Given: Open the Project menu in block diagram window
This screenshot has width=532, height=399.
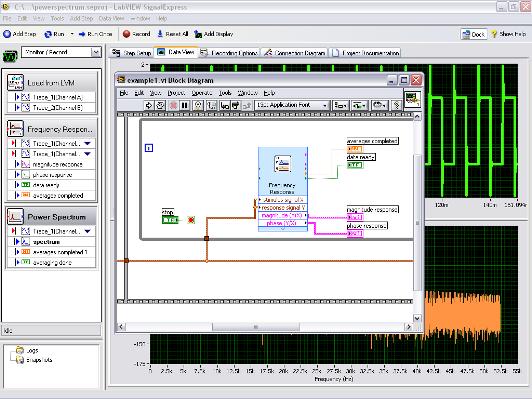Looking at the screenshot, I should click(176, 93).
